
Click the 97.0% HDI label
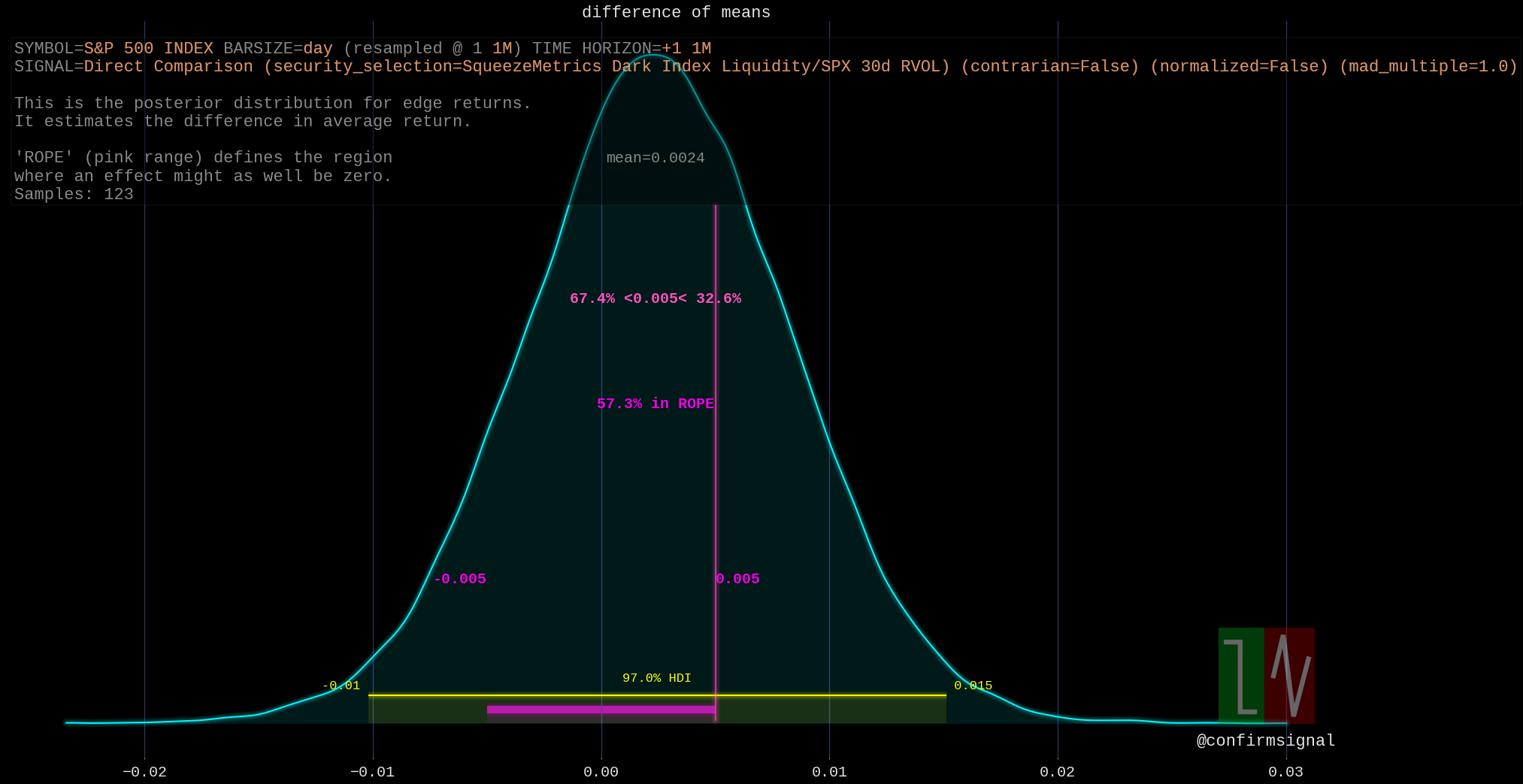click(656, 677)
